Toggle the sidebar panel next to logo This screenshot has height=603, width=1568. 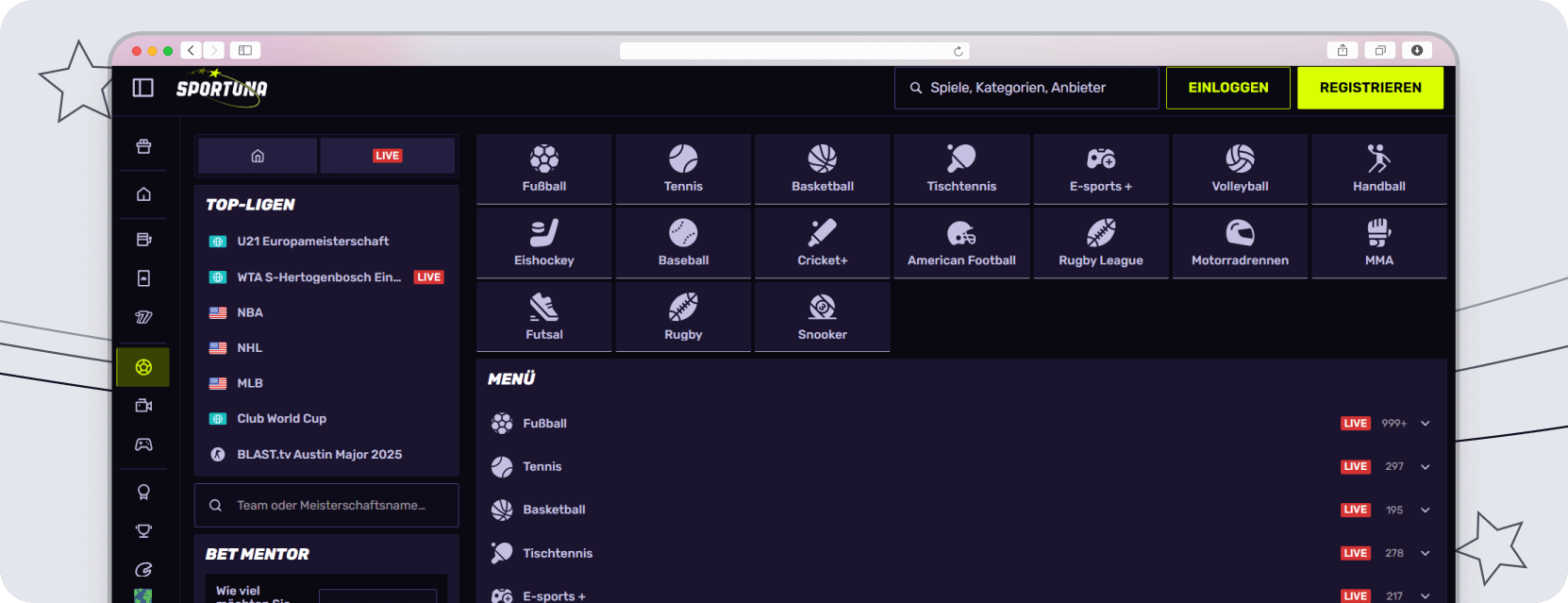tap(143, 88)
